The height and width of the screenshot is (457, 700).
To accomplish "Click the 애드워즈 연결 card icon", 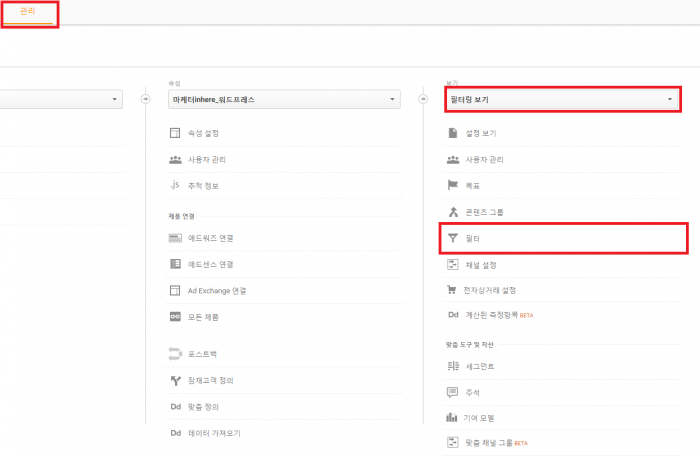I will click(x=175, y=238).
